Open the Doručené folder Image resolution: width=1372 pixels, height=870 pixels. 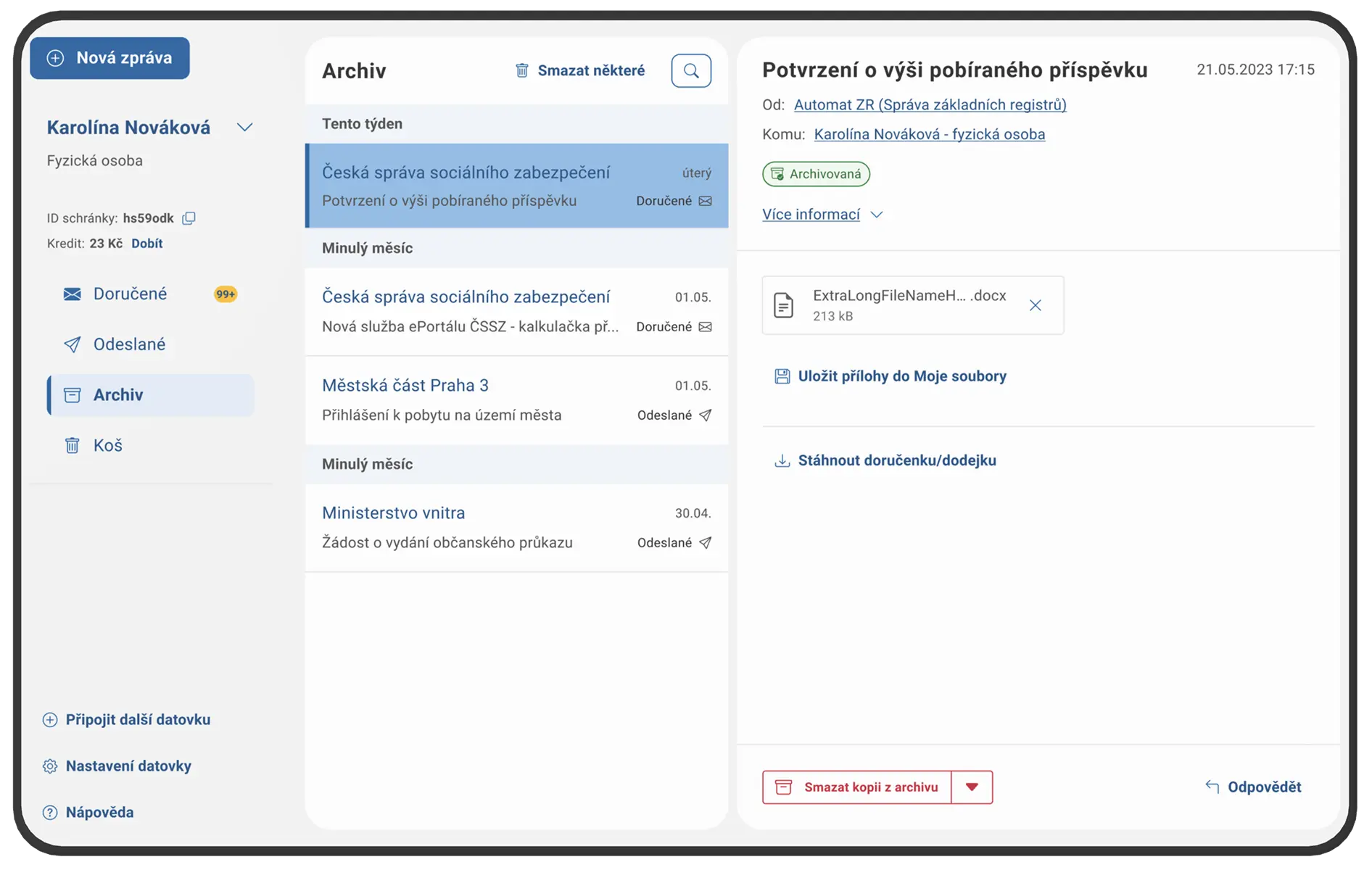[130, 294]
